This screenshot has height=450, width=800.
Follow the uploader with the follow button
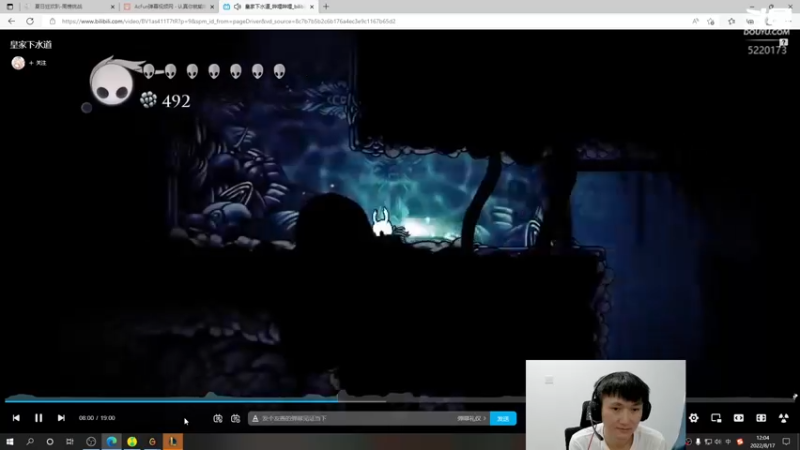pos(38,63)
